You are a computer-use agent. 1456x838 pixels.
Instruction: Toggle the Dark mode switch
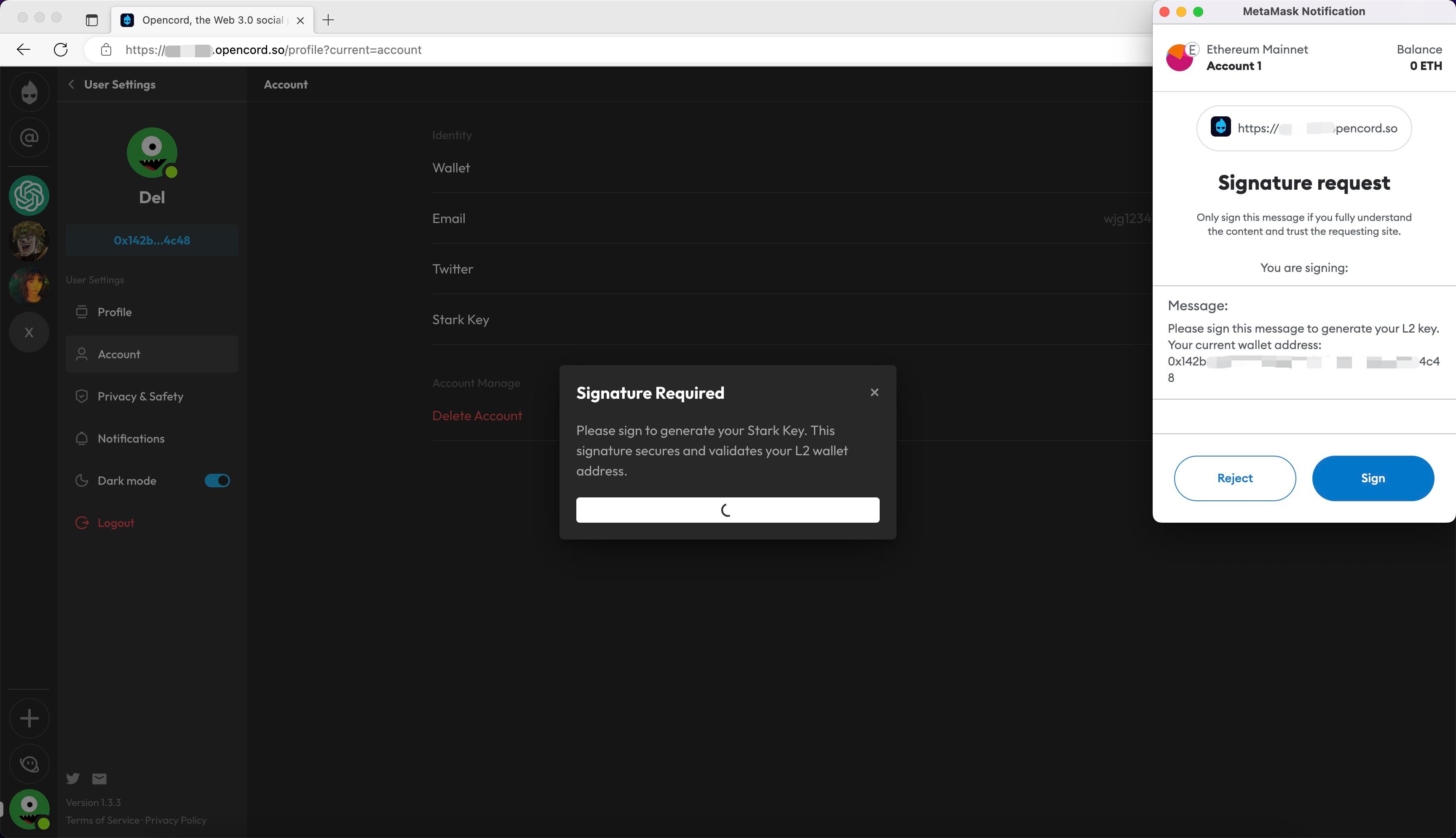click(x=217, y=481)
